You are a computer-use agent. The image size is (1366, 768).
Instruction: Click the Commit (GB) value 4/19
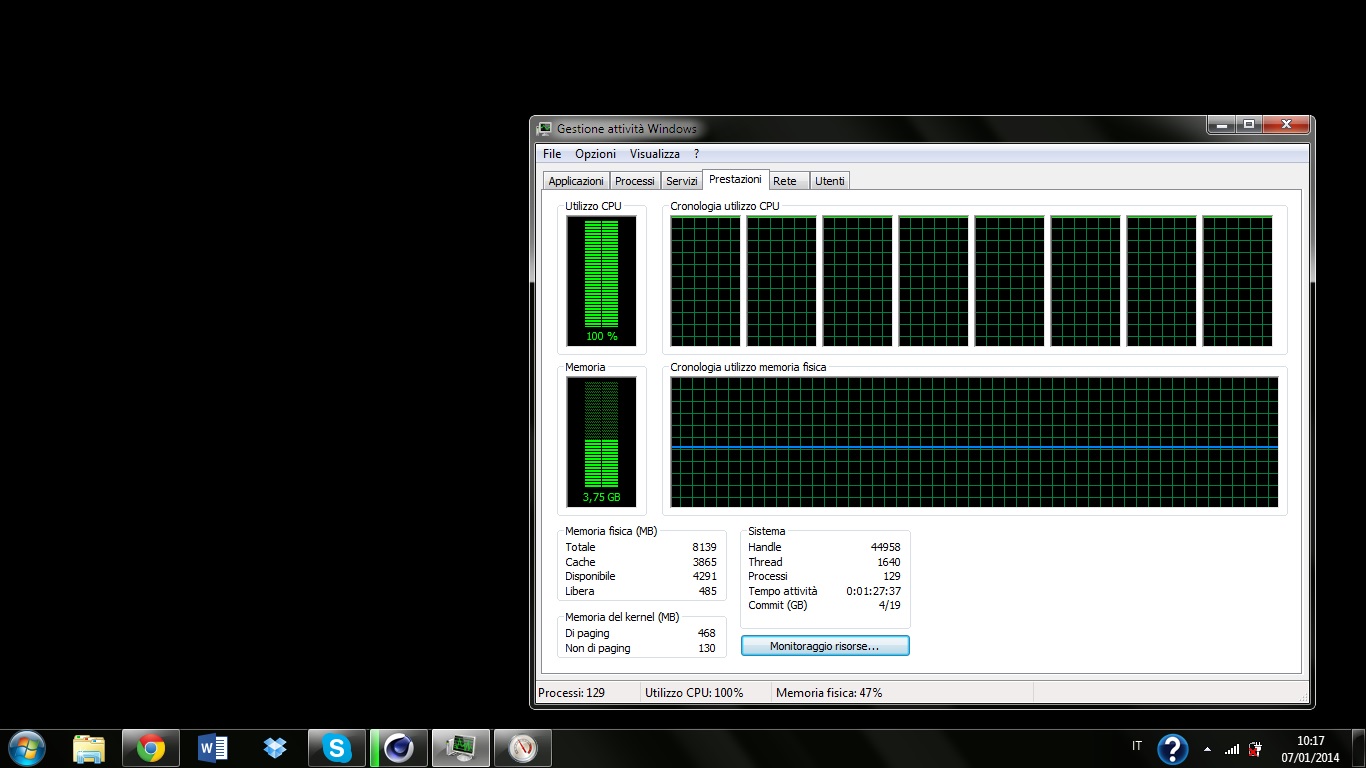(890, 605)
